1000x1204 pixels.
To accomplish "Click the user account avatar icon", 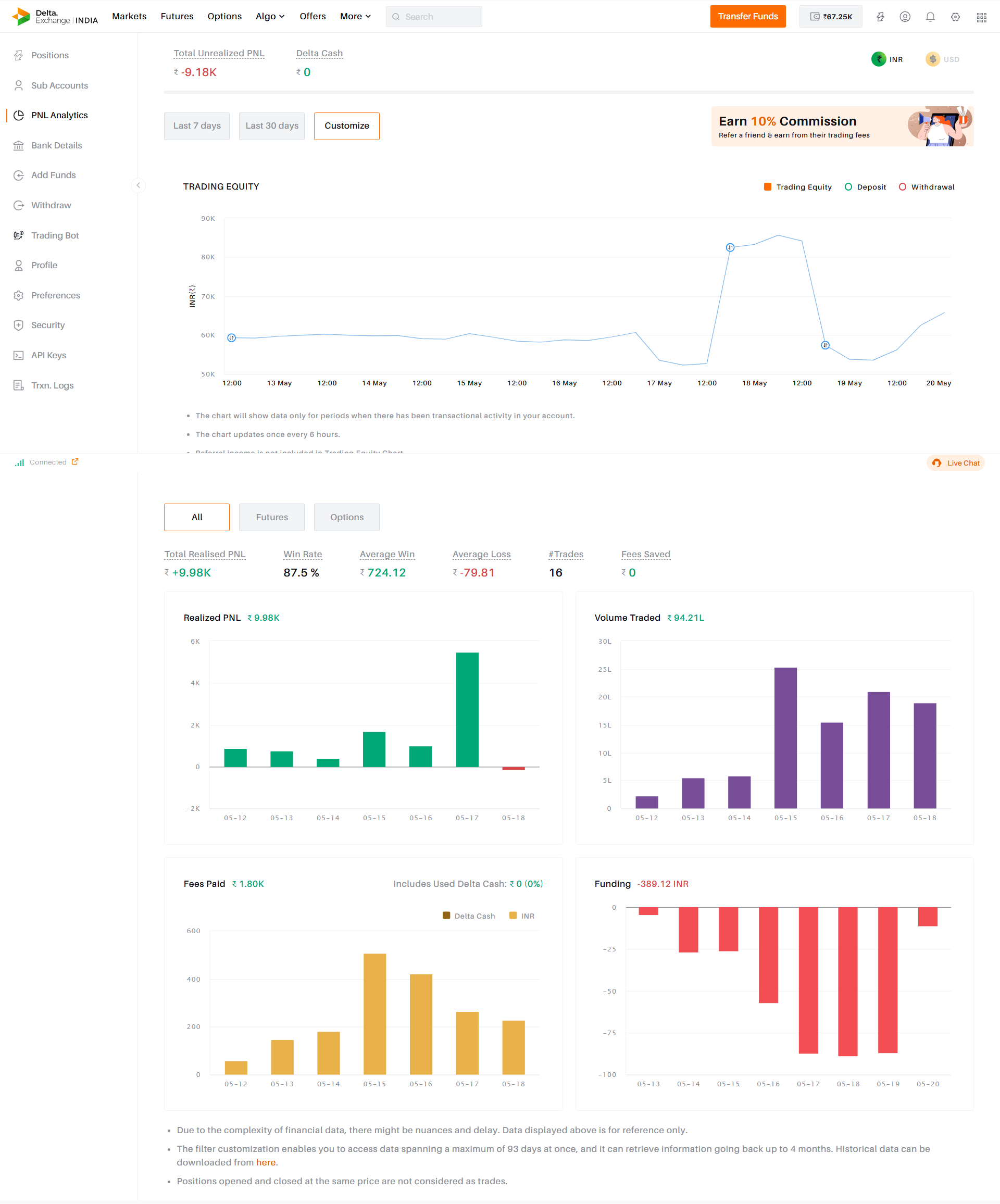I will pos(905,17).
